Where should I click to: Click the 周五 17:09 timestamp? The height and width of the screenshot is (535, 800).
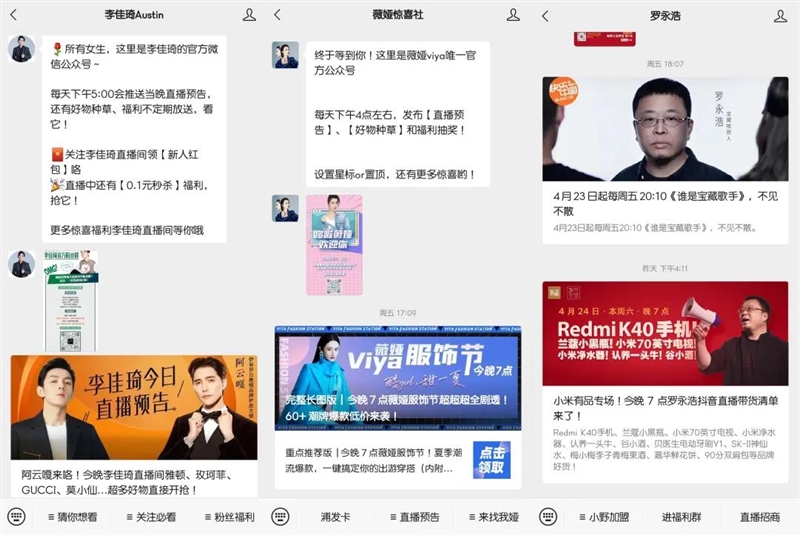tap(398, 313)
